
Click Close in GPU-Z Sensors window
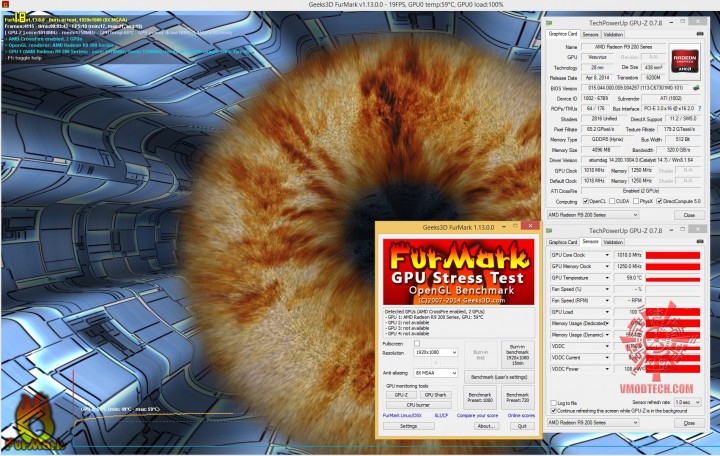[689, 423]
